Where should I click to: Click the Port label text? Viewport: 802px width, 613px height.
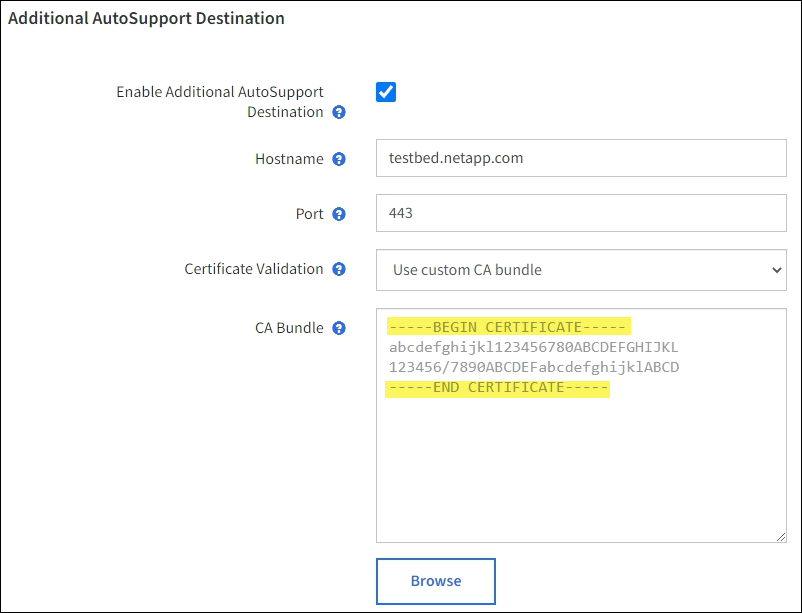click(x=309, y=214)
